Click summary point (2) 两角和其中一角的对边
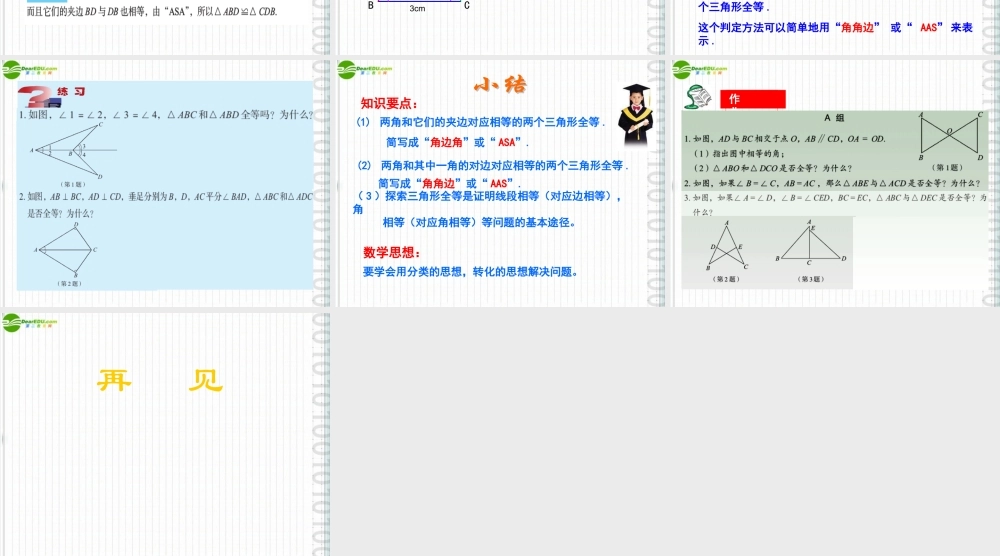Screen dimensions: 1000x556 point(493,165)
